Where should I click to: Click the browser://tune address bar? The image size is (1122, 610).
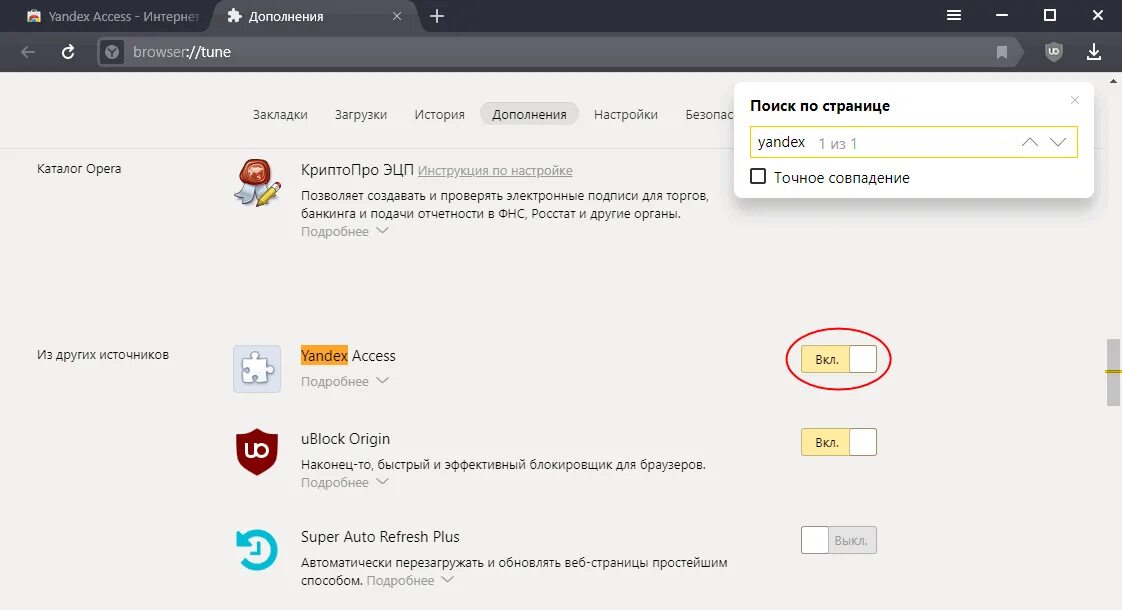(x=558, y=52)
